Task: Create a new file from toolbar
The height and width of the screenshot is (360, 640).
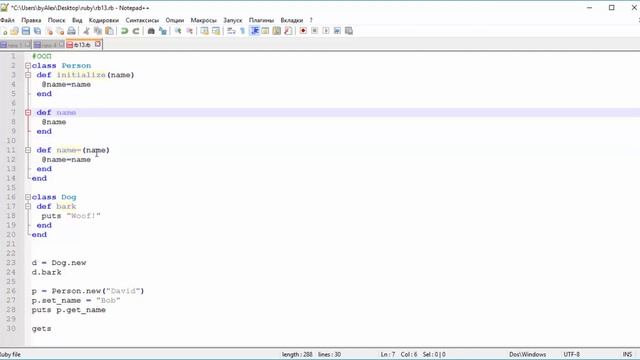Action: coord(4,31)
